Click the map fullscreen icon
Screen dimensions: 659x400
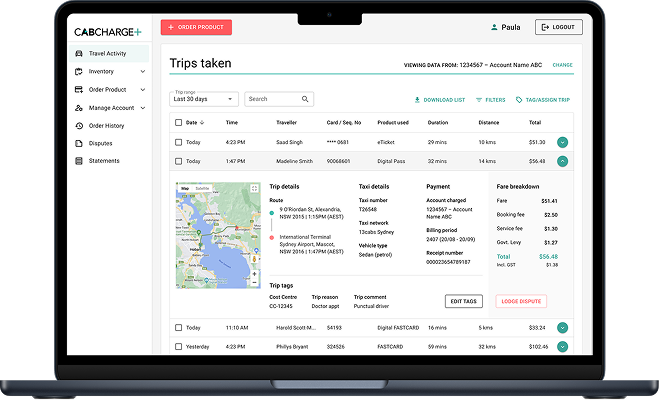tap(255, 188)
